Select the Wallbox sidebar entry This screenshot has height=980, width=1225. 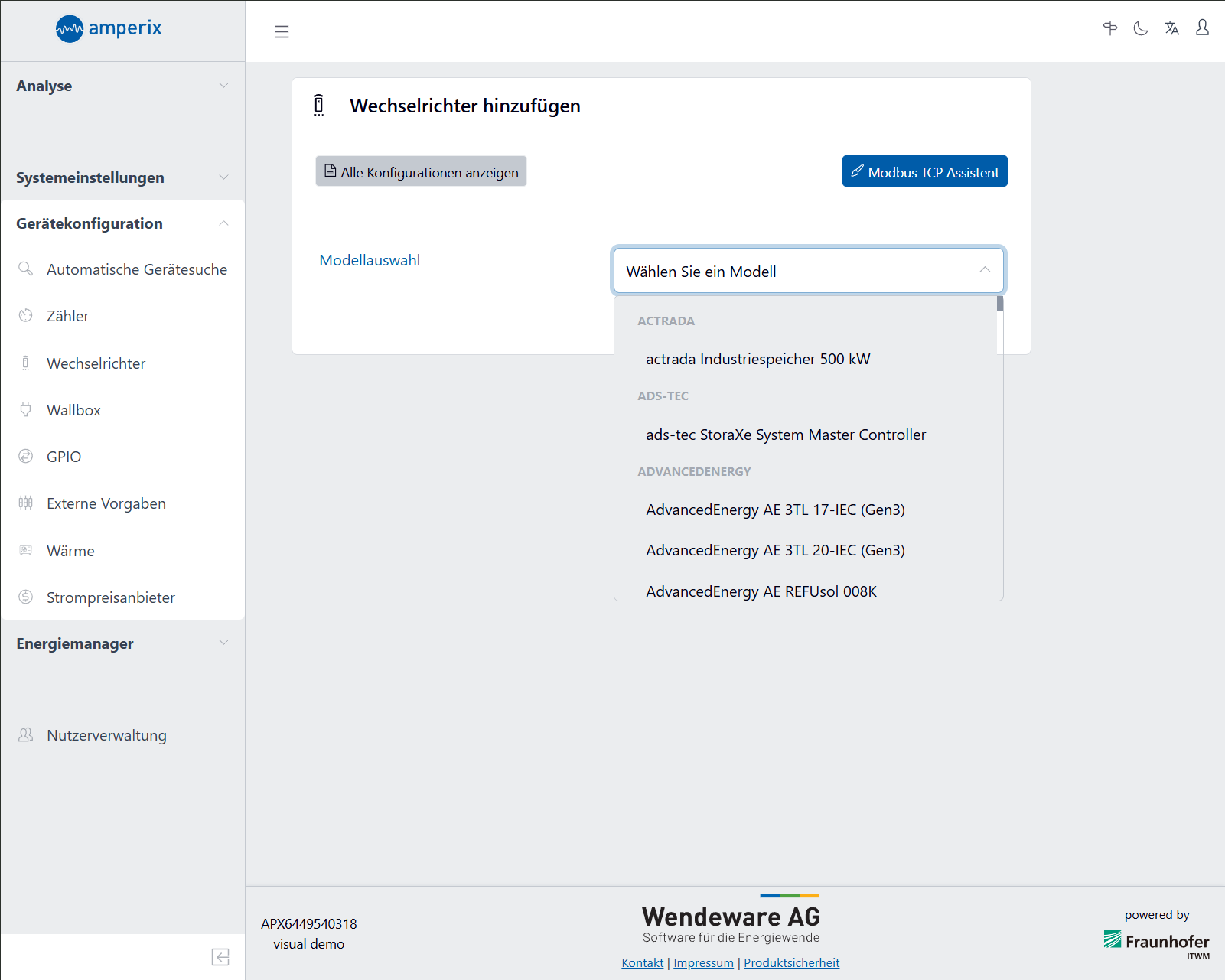pyautogui.click(x=73, y=410)
